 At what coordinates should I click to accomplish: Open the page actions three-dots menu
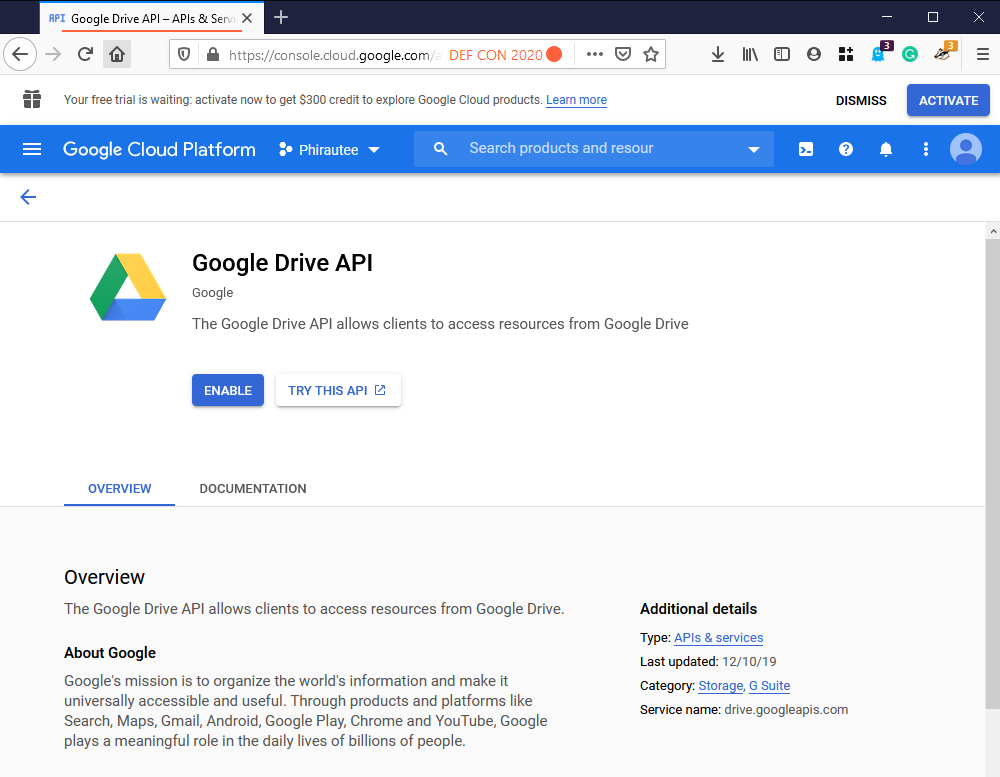(594, 54)
